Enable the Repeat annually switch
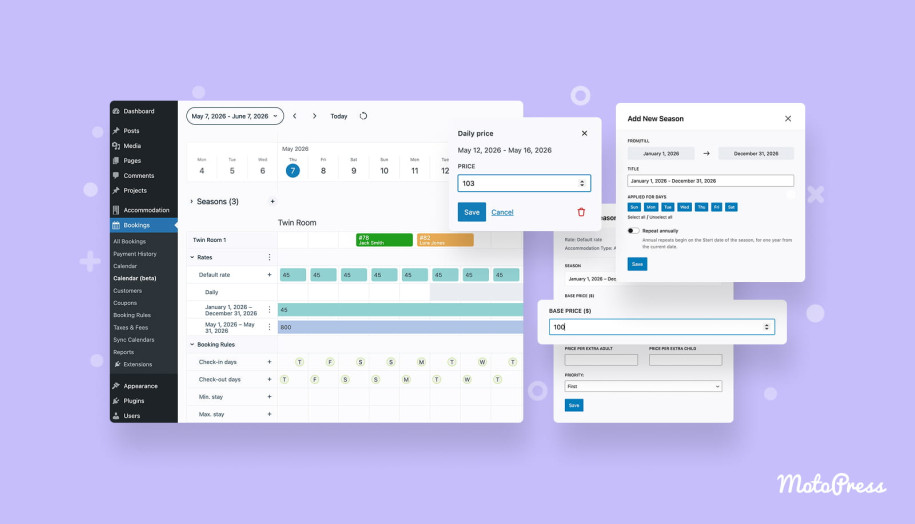This screenshot has height=524, width=915. [x=633, y=230]
